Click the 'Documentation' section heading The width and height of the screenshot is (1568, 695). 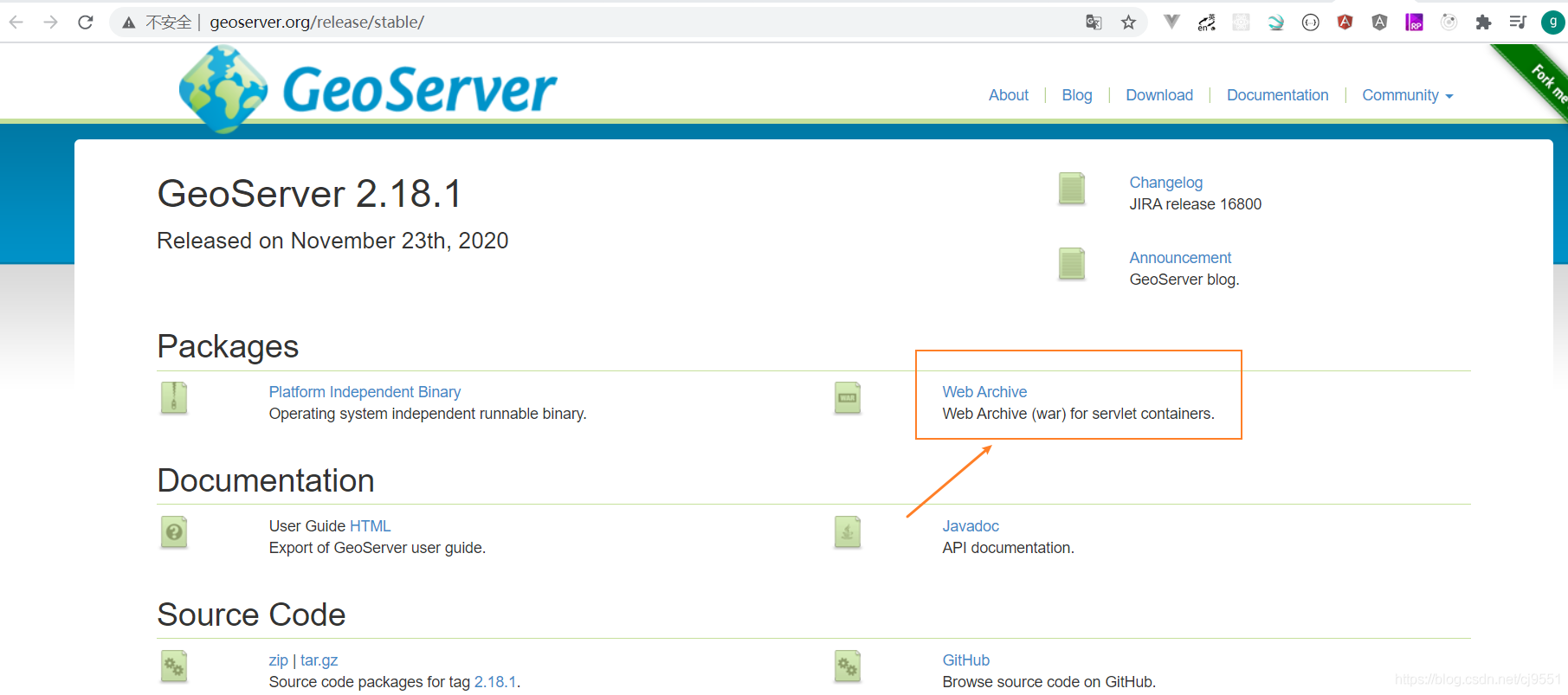coord(266,480)
